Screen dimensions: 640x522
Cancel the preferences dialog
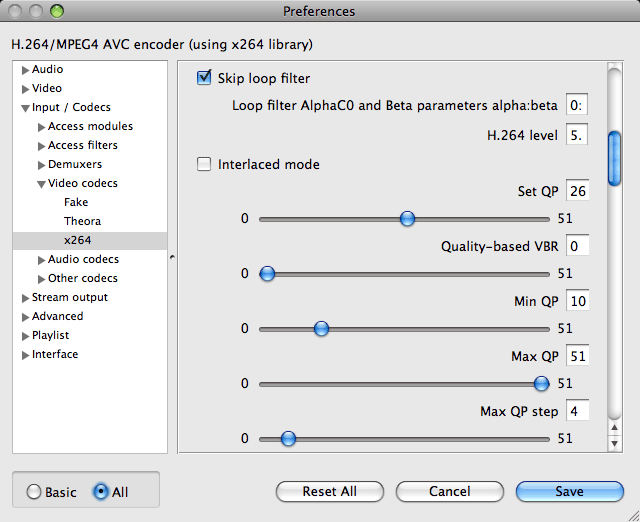(450, 491)
